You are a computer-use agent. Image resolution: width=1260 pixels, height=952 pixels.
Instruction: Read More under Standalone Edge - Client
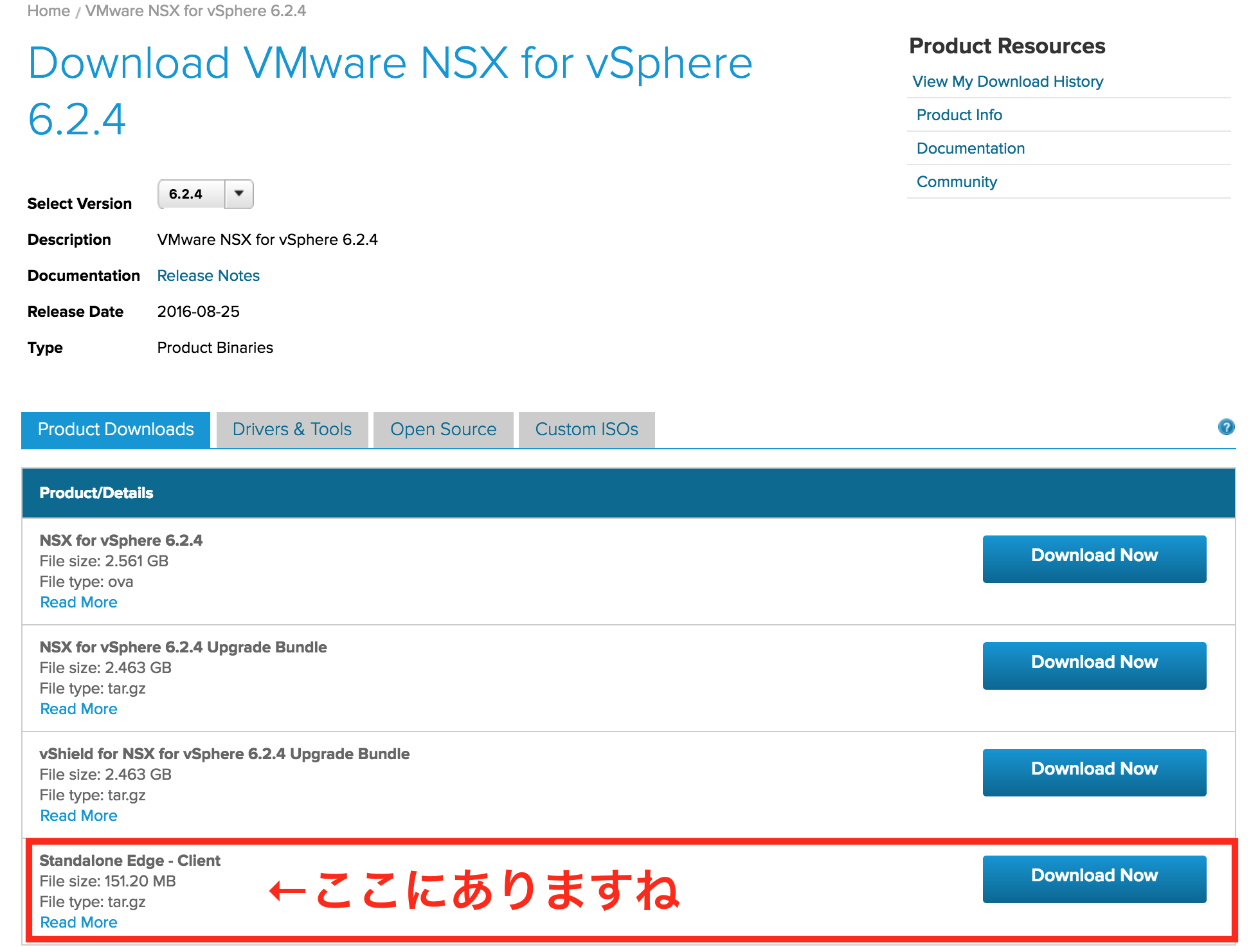click(x=78, y=922)
